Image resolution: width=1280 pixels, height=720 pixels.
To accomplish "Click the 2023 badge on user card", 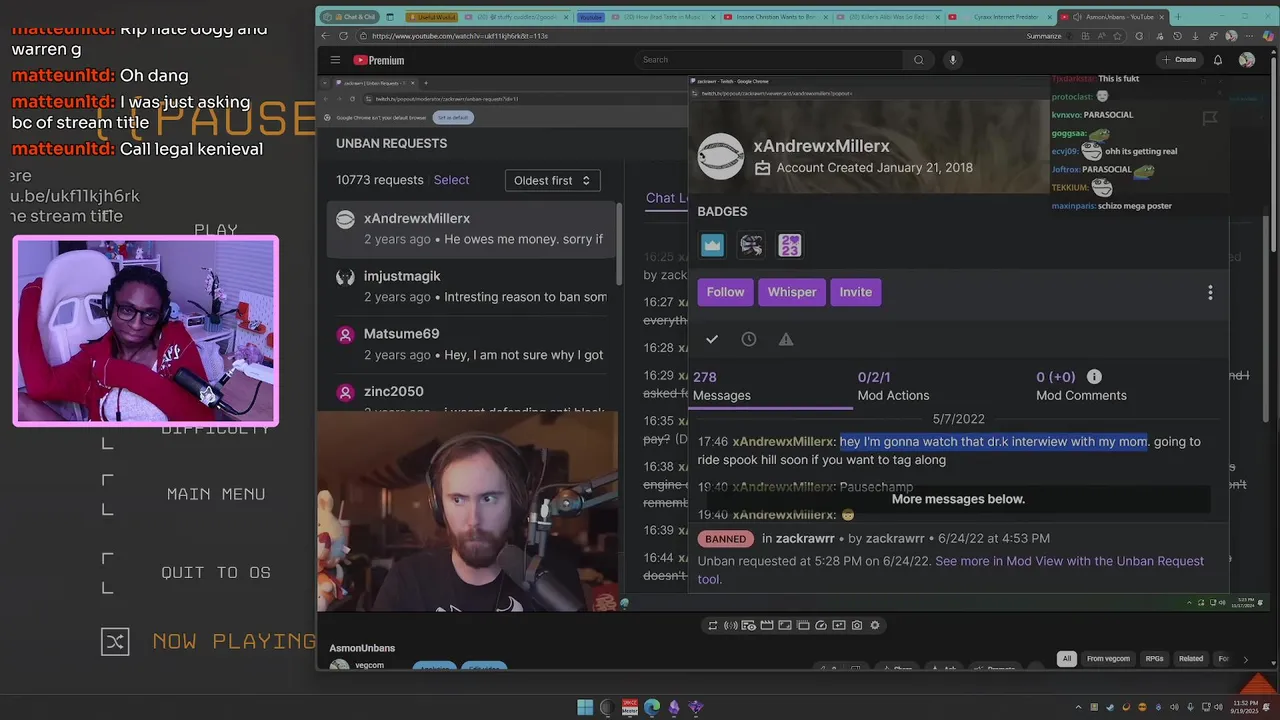I will 790,245.
